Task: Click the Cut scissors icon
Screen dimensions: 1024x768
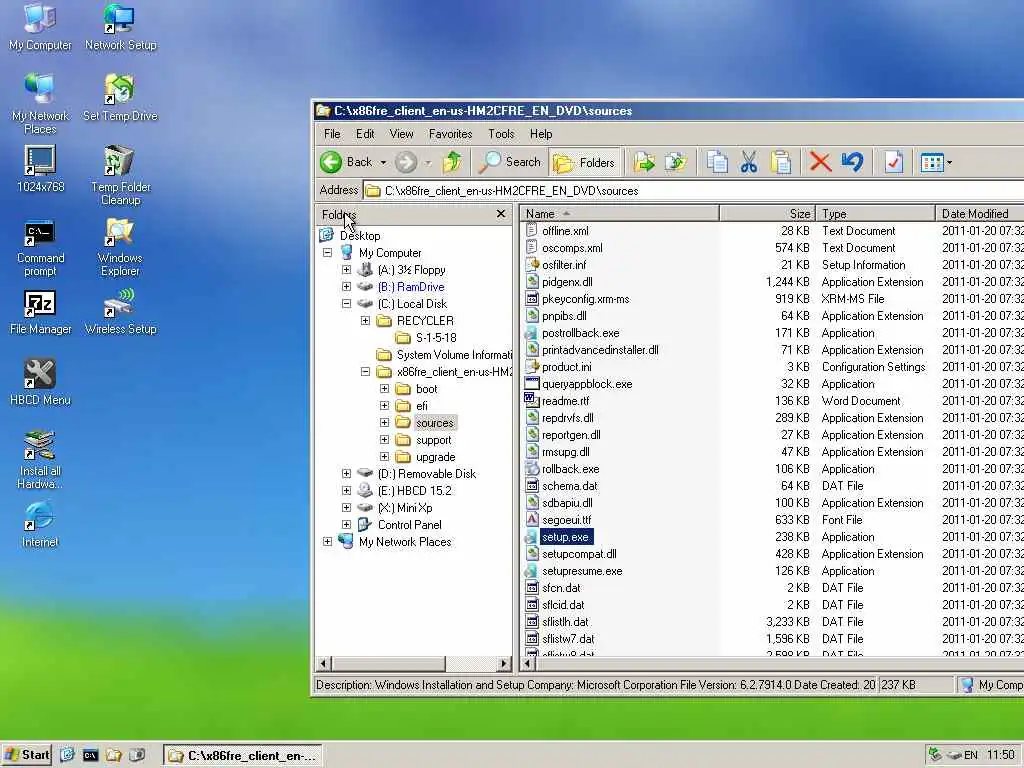Action: [749, 162]
